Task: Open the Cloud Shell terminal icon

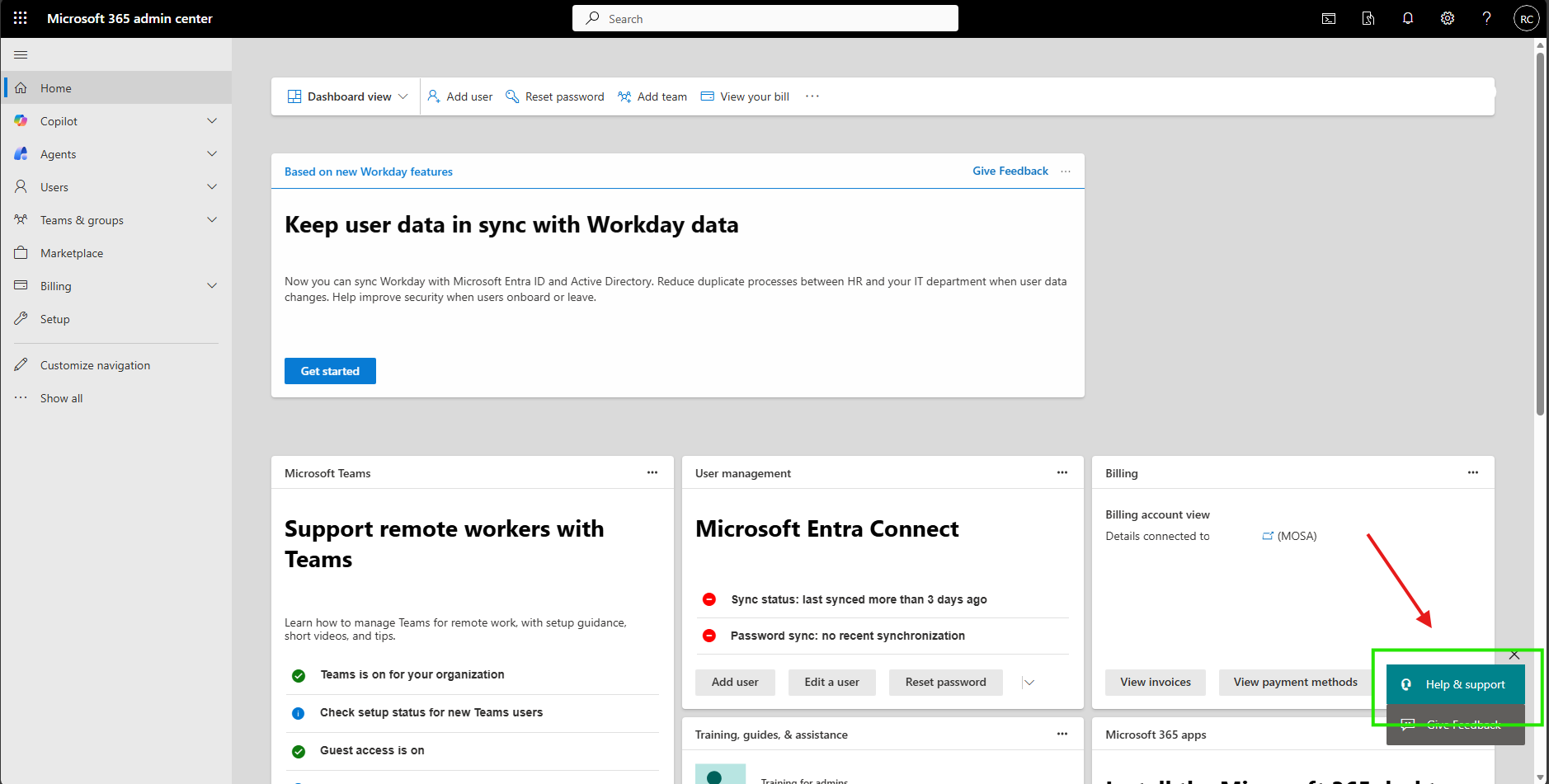Action: (x=1329, y=18)
